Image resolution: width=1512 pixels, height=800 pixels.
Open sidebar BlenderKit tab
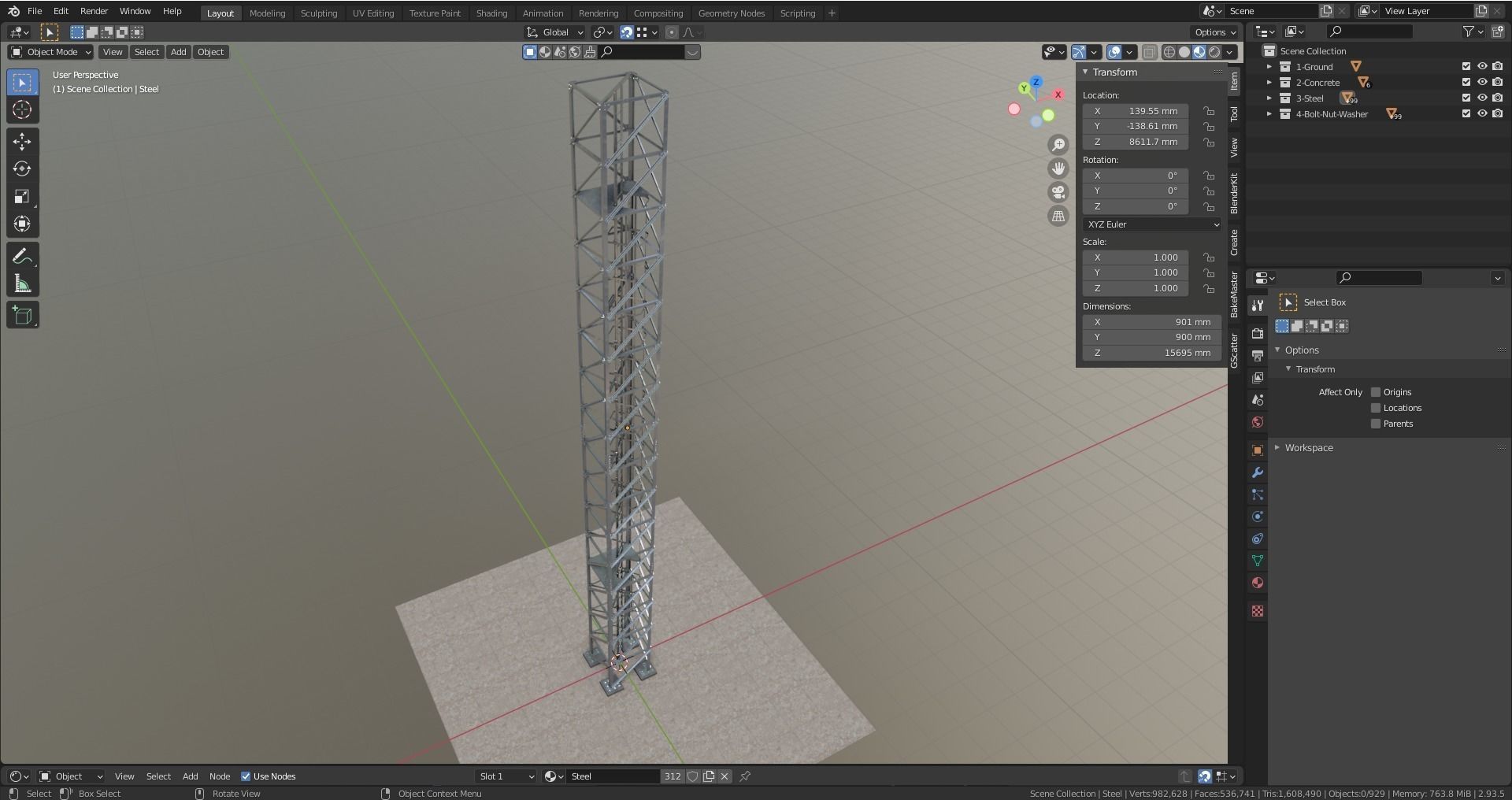[1234, 193]
